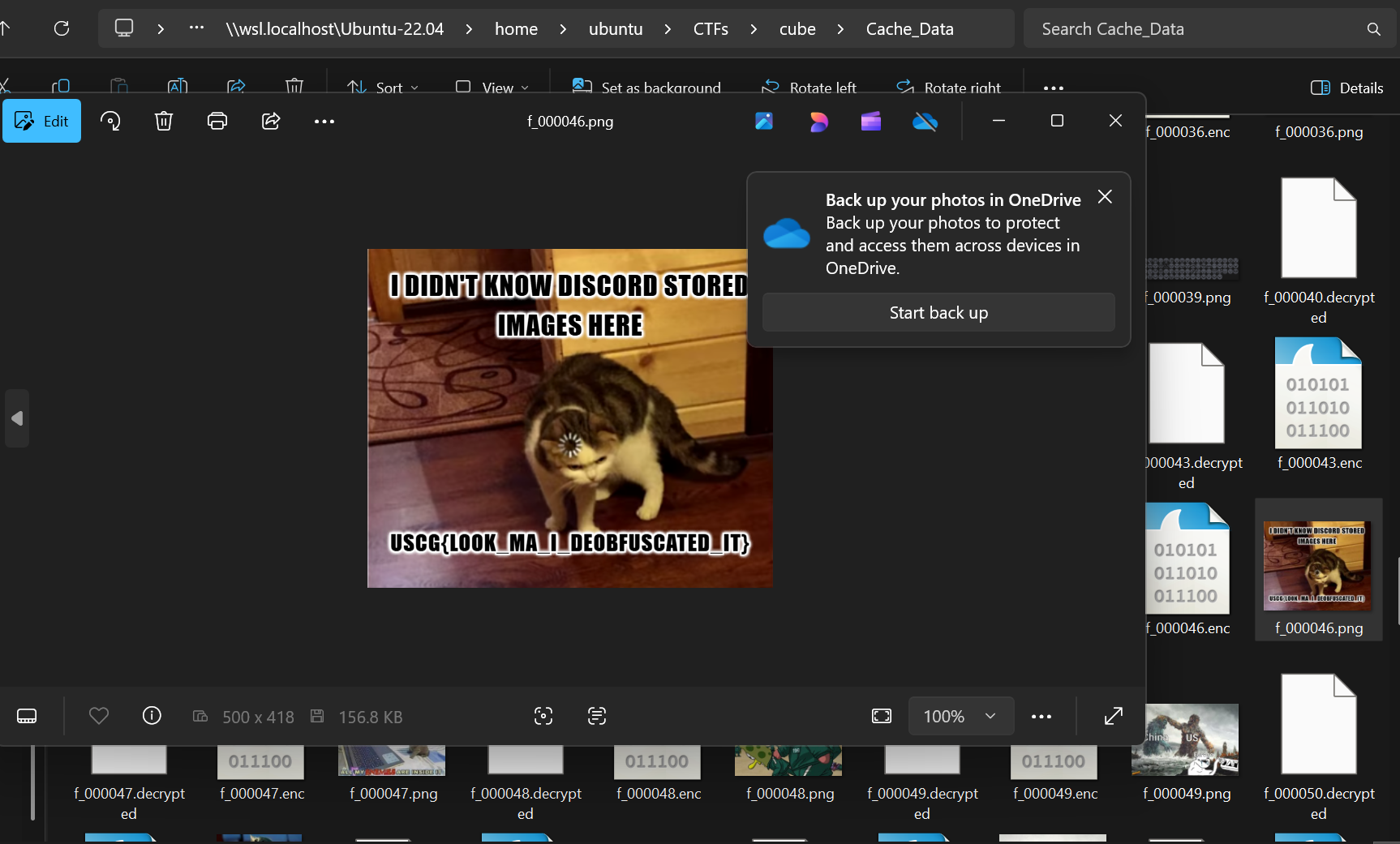1400x844 pixels.
Task: Click Start back up button
Action: pyautogui.click(x=938, y=312)
